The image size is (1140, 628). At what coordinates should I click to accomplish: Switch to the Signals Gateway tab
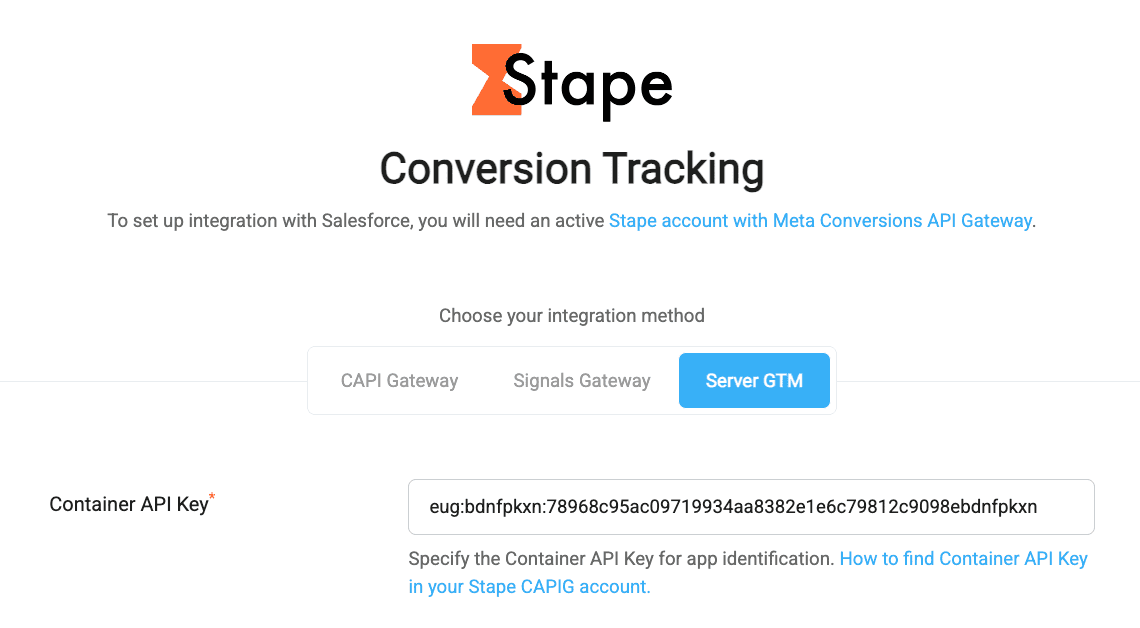pos(581,380)
